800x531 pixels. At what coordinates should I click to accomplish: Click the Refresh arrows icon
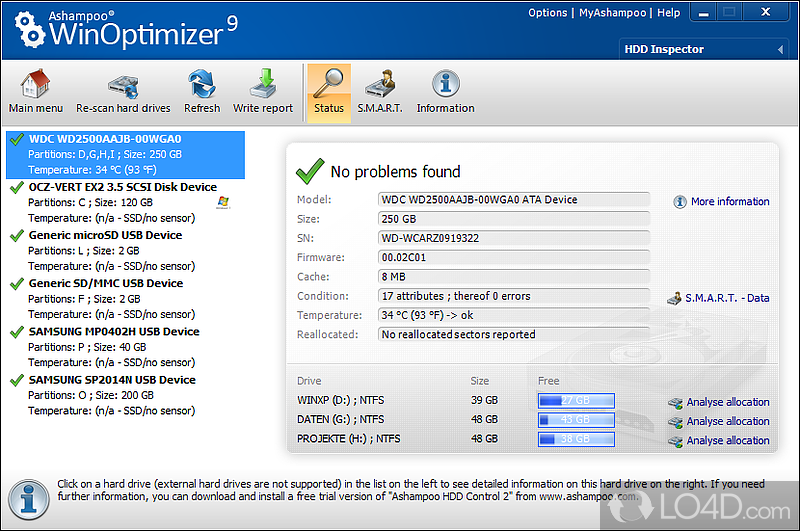coord(202,84)
